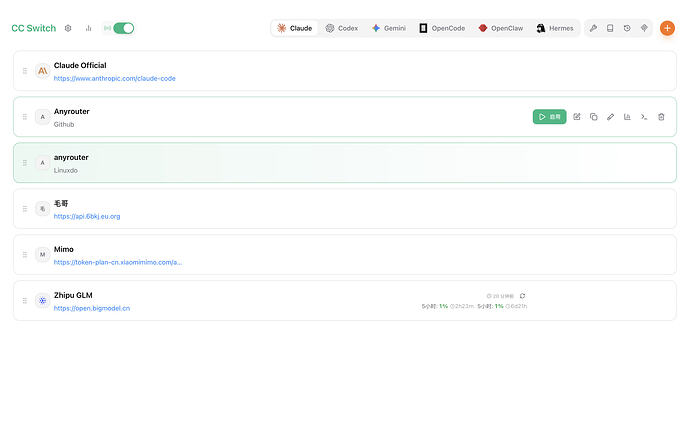Grab the drag handle of Zhipu GLM
This screenshot has width=690, height=431.
25,301
